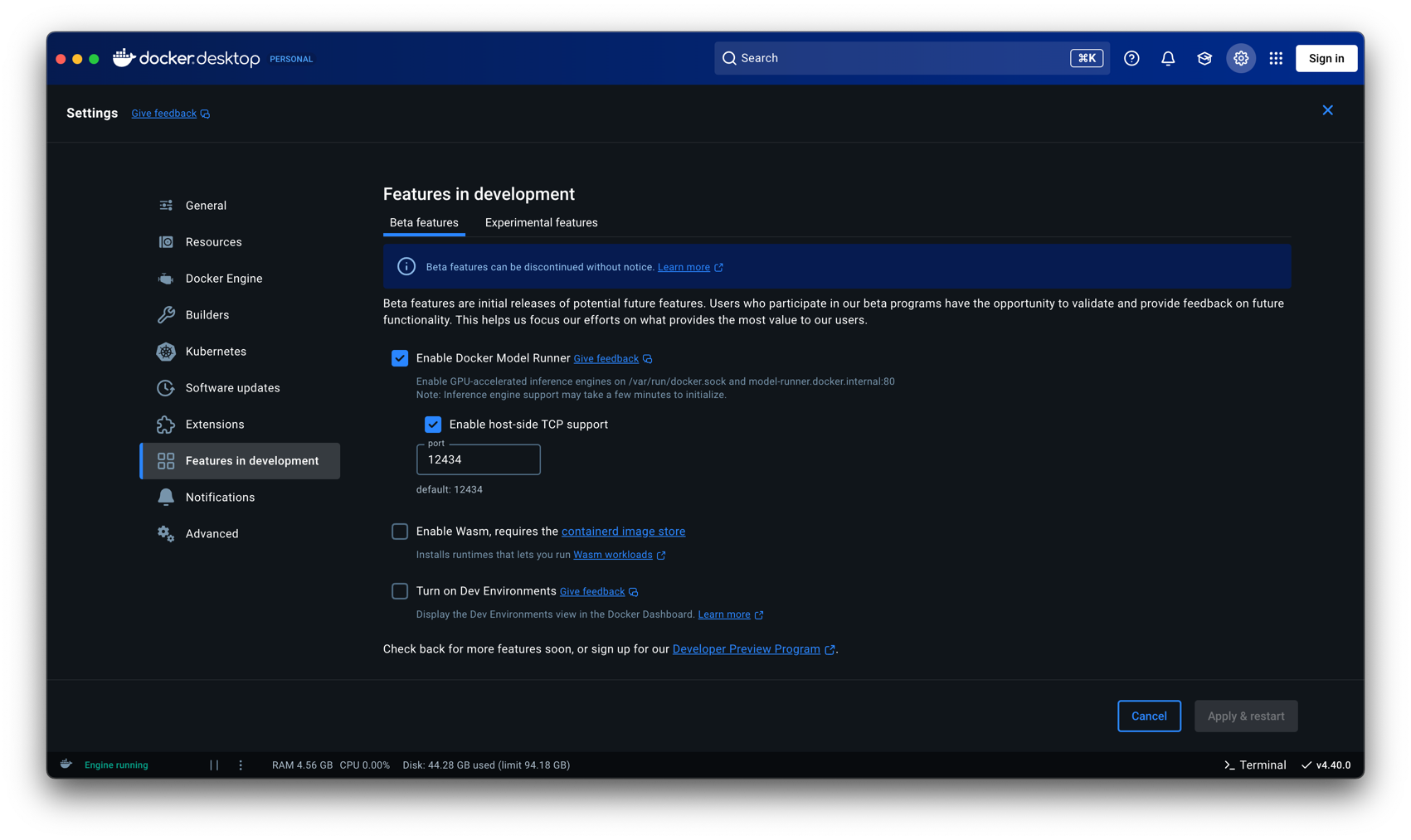Check the Enable Wasm checkbox
The height and width of the screenshot is (840, 1411).
(x=400, y=532)
